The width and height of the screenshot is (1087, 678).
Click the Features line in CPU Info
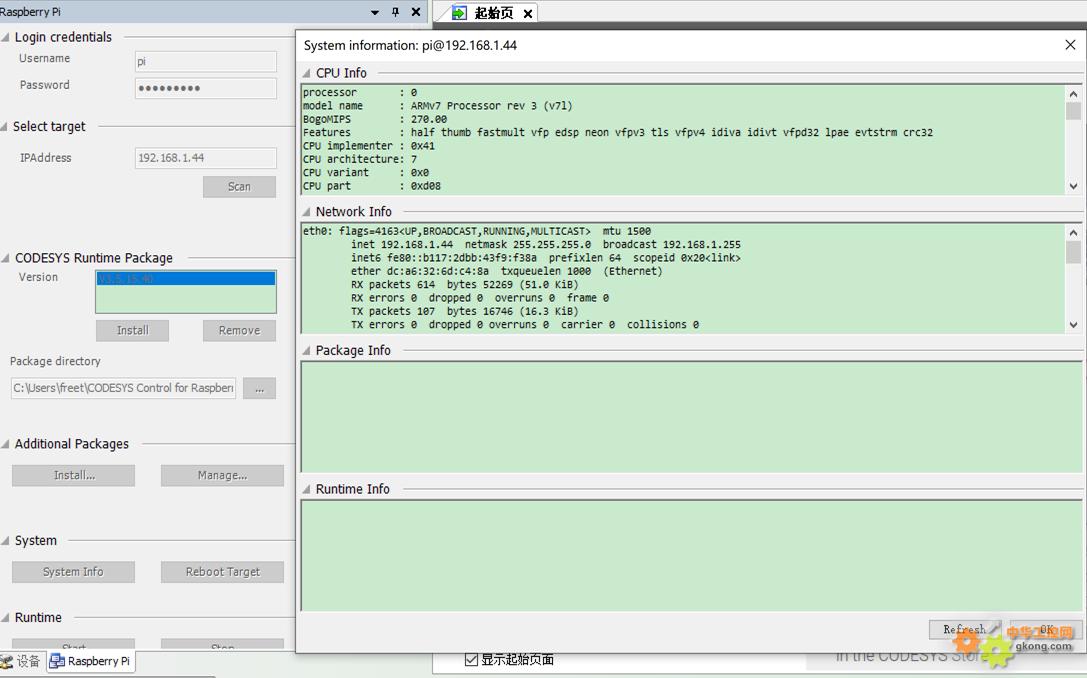point(618,132)
